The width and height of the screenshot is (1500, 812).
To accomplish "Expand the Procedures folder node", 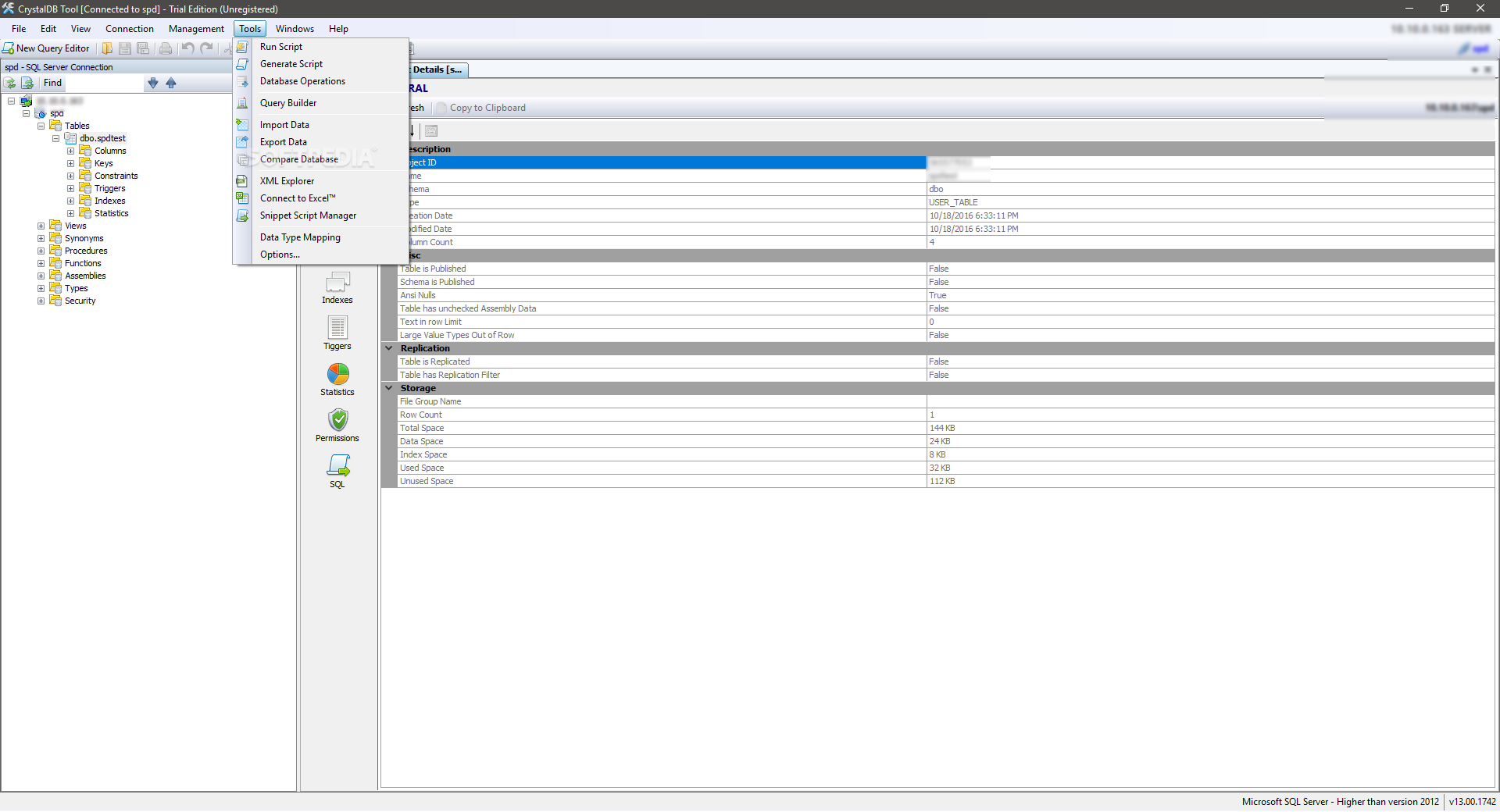I will [41, 251].
